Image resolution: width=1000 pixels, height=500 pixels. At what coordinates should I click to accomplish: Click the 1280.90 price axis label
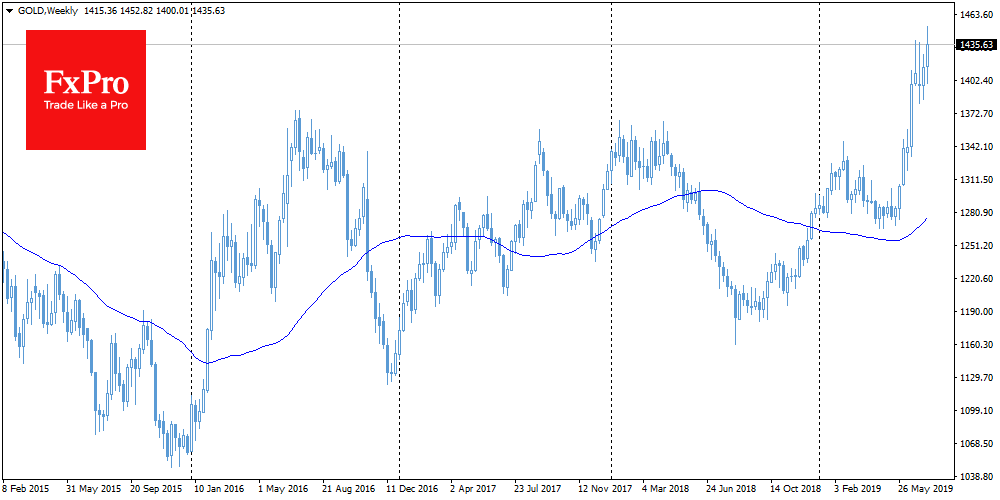coord(975,213)
